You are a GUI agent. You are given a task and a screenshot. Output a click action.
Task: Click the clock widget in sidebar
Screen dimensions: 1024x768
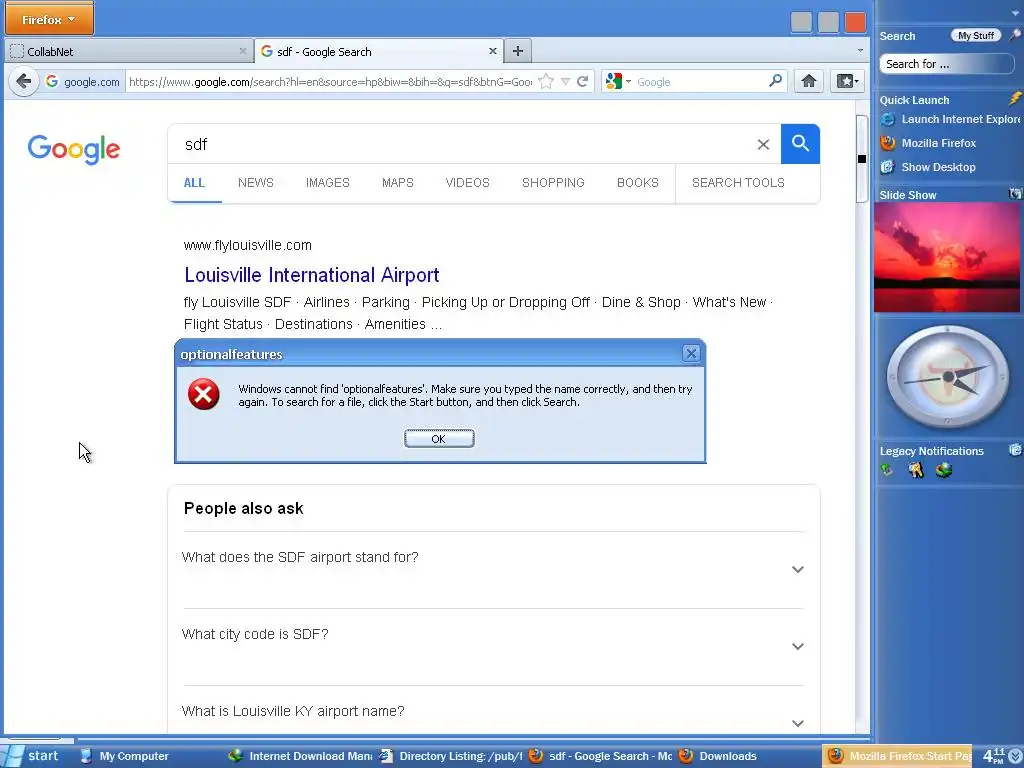pyautogui.click(x=947, y=377)
